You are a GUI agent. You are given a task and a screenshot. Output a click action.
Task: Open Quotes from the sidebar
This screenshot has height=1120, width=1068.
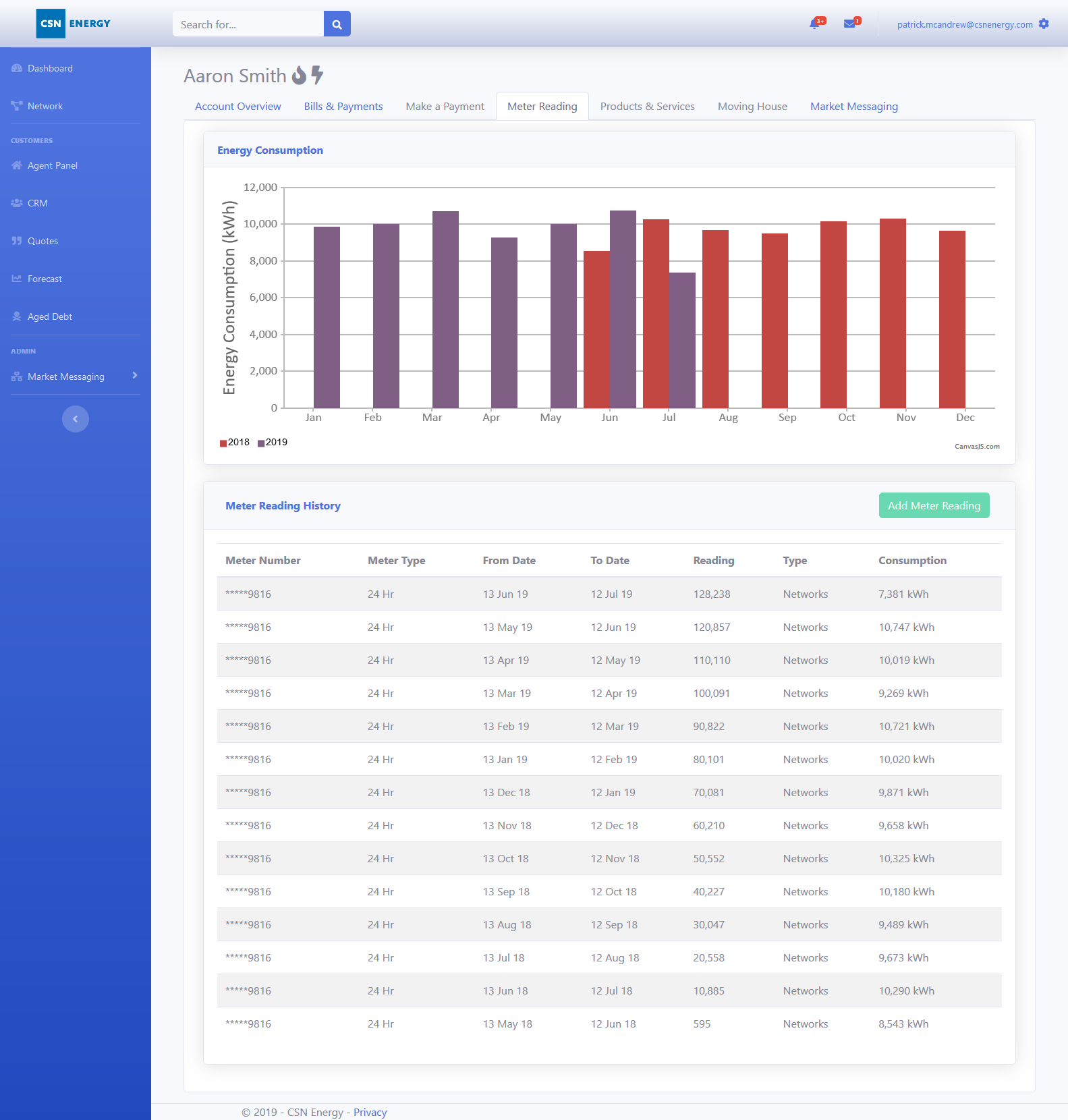[43, 241]
